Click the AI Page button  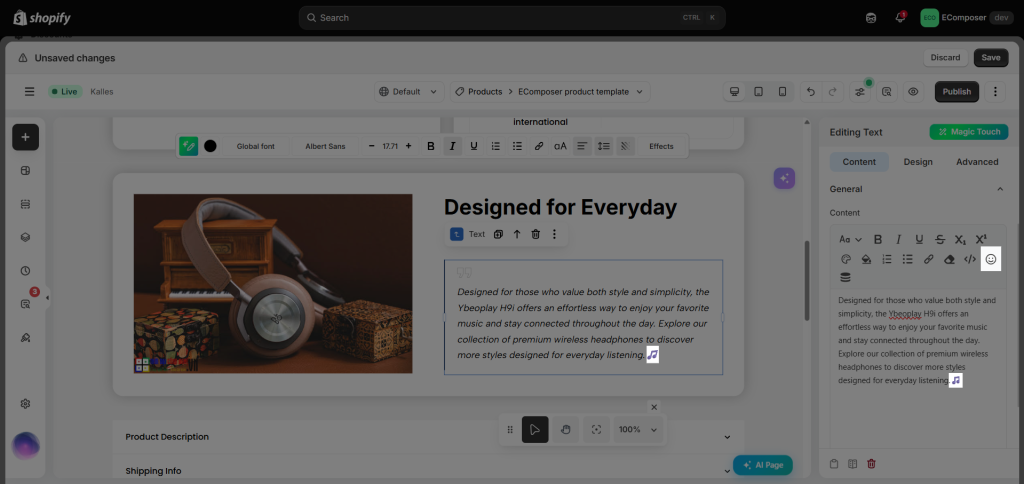[763, 465]
